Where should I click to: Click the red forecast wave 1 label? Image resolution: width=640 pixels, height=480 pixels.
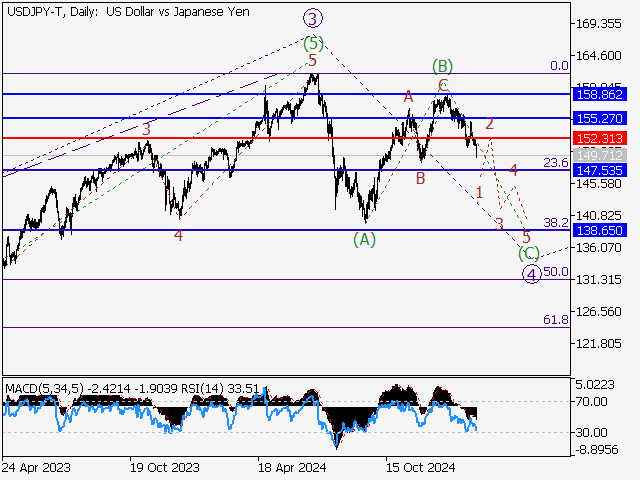480,191
